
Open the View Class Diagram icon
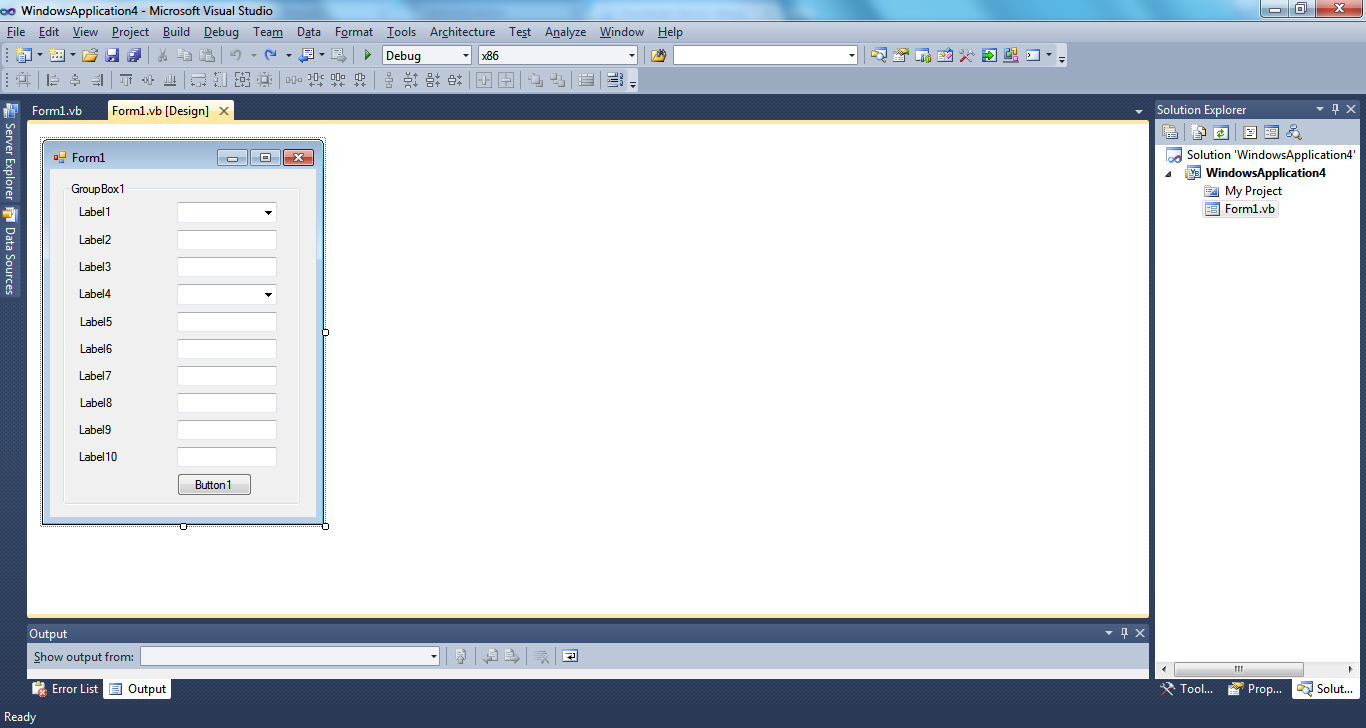tap(1294, 131)
